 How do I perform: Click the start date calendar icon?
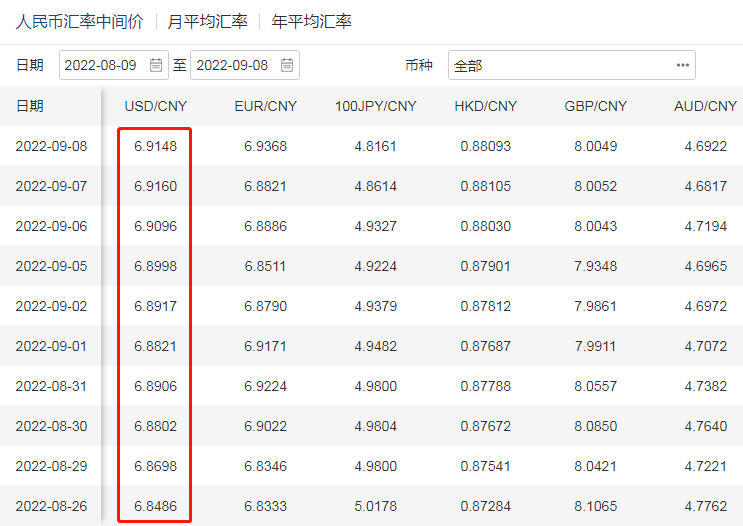(156, 65)
